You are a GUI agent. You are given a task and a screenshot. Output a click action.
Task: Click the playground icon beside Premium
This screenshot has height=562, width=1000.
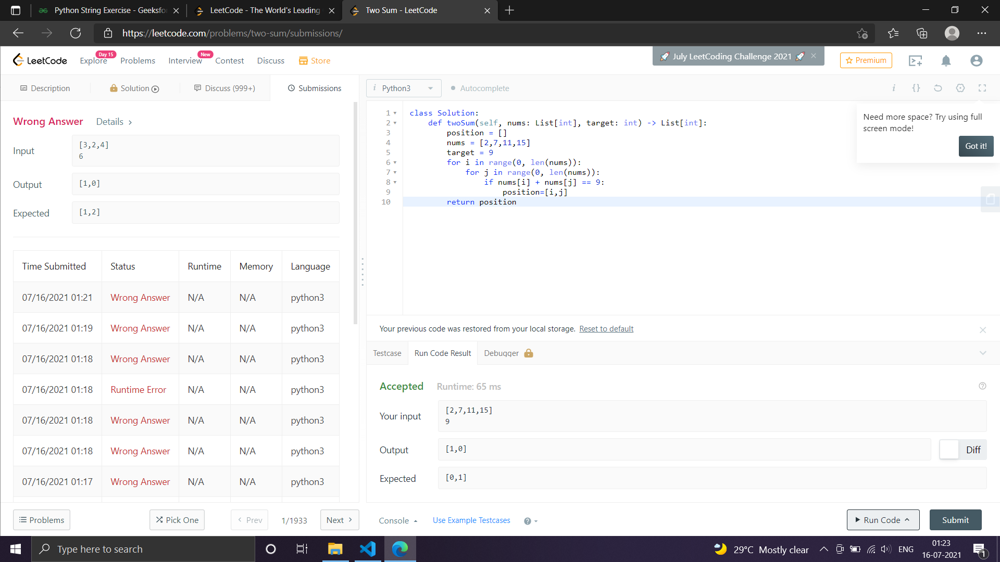click(x=915, y=61)
